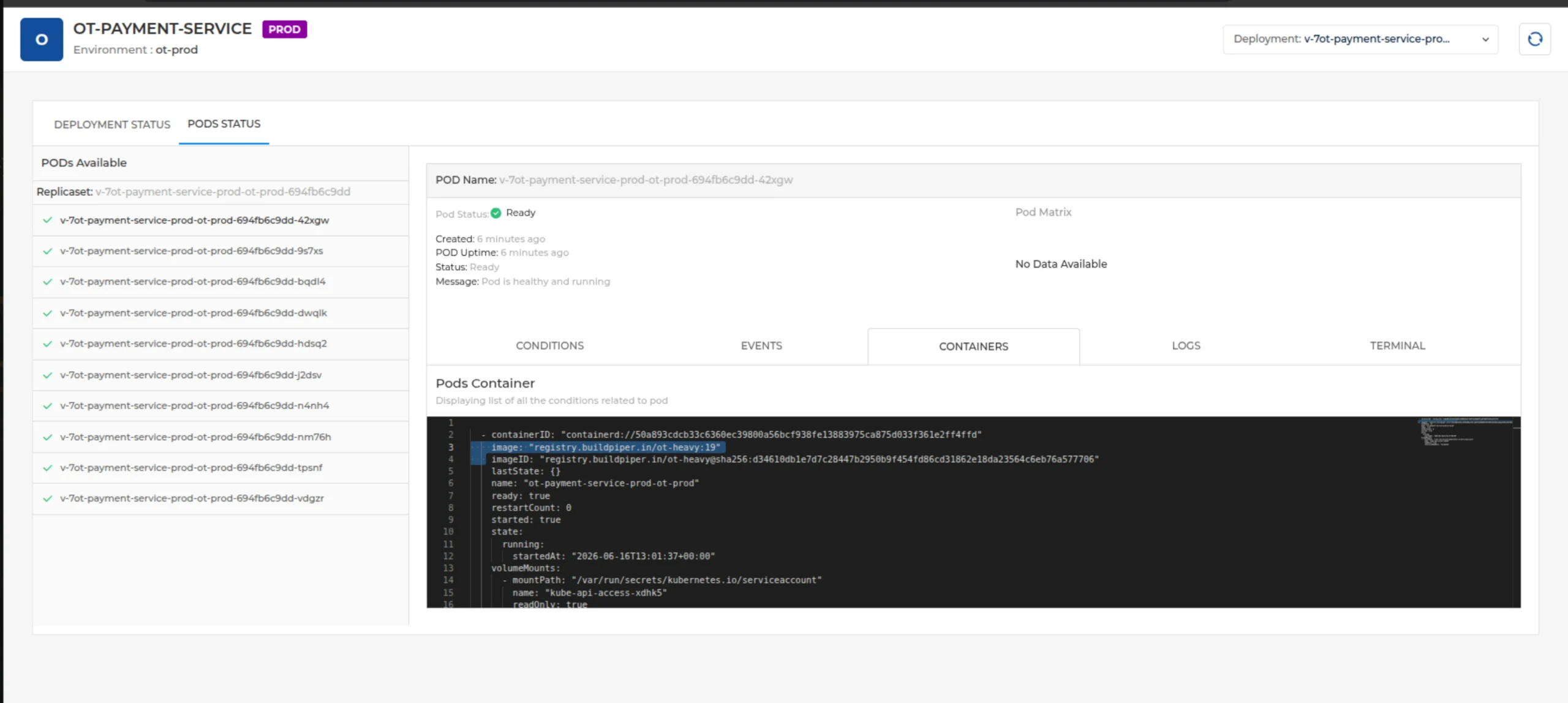Image resolution: width=1568 pixels, height=703 pixels.
Task: Select pod ending in j2dsv
Action: 221,375
